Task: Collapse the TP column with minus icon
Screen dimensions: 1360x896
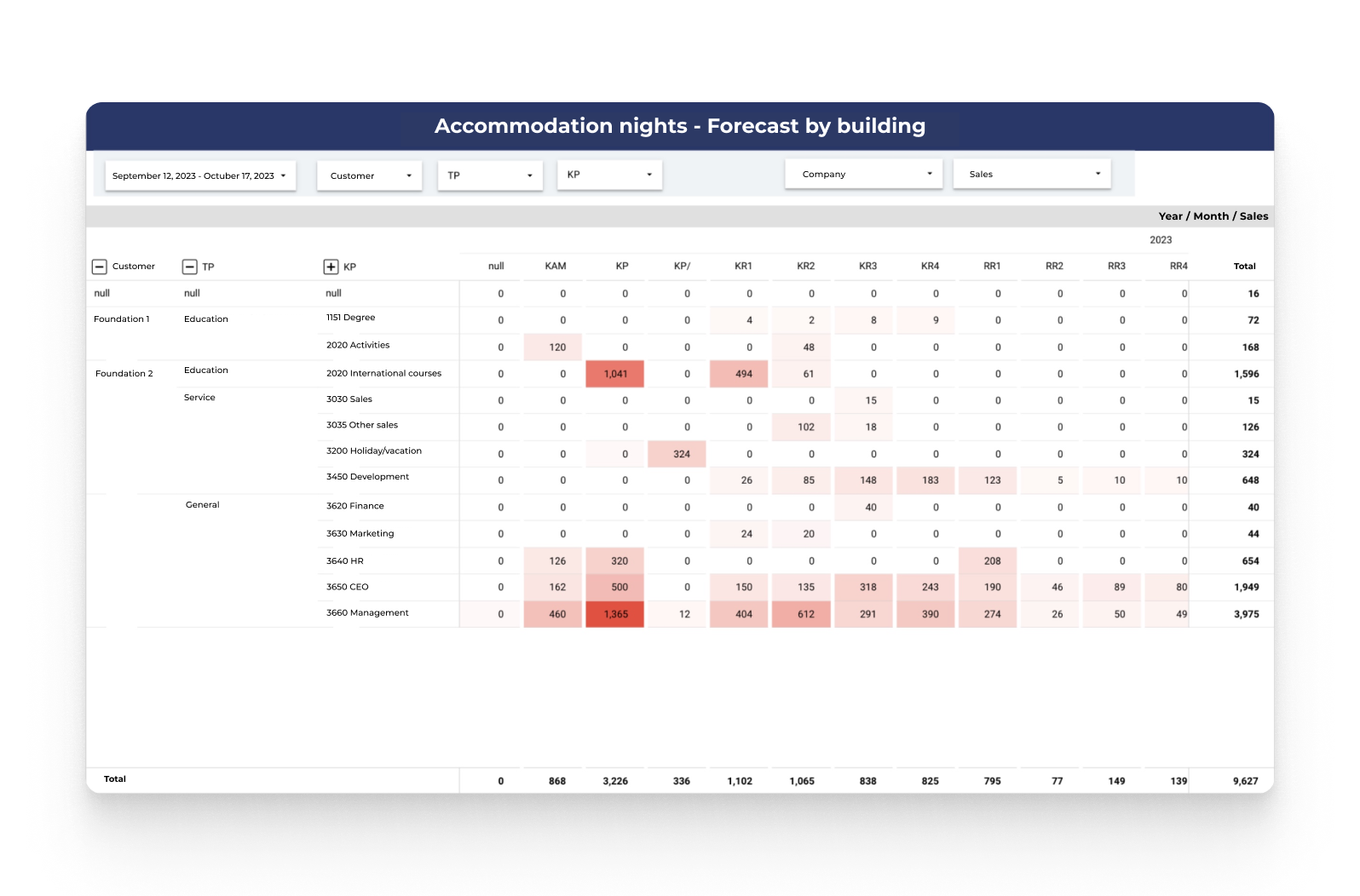Action: click(x=190, y=267)
